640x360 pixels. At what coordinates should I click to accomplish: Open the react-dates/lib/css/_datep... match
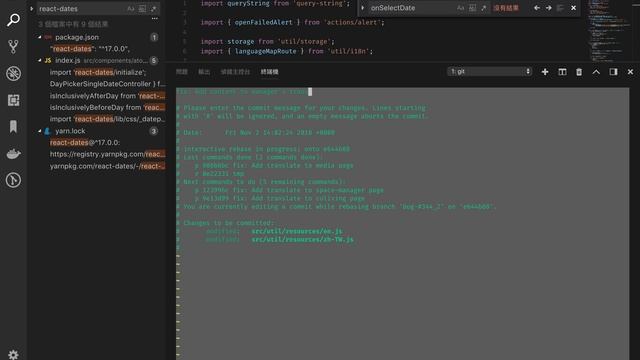pyautogui.click(x=107, y=119)
